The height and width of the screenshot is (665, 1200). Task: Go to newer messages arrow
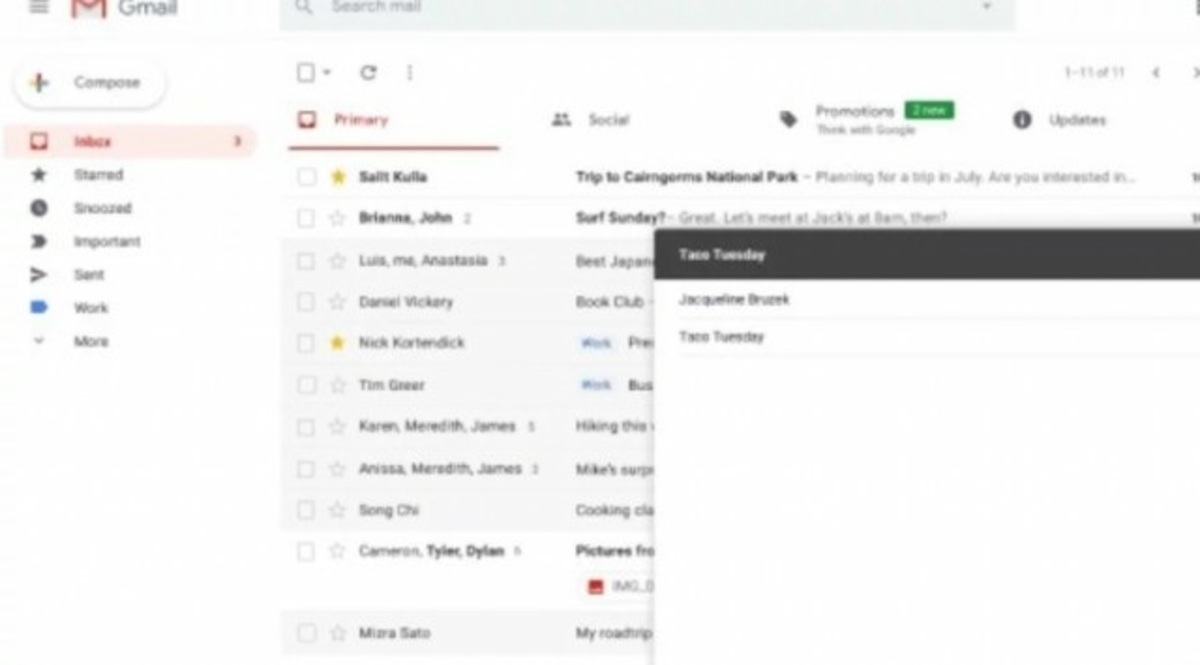pyautogui.click(x=1156, y=73)
